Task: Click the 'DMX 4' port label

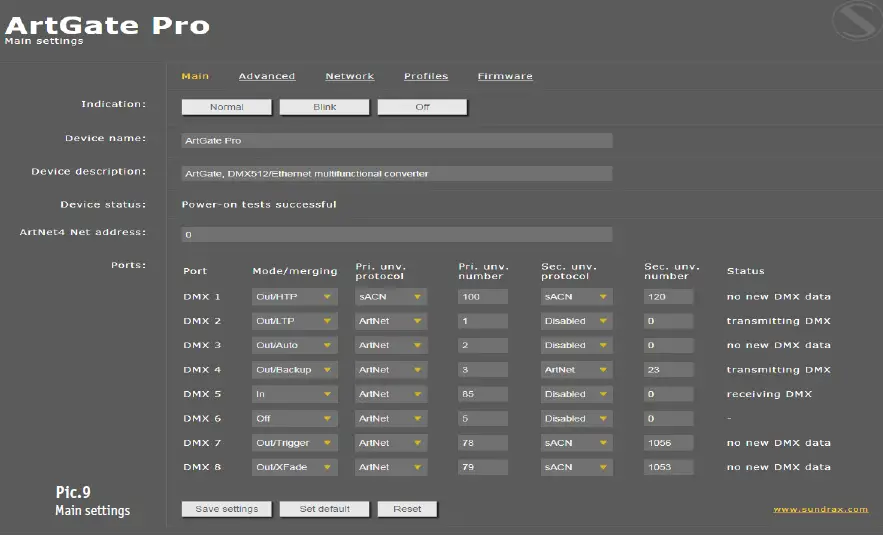Action: tap(202, 370)
